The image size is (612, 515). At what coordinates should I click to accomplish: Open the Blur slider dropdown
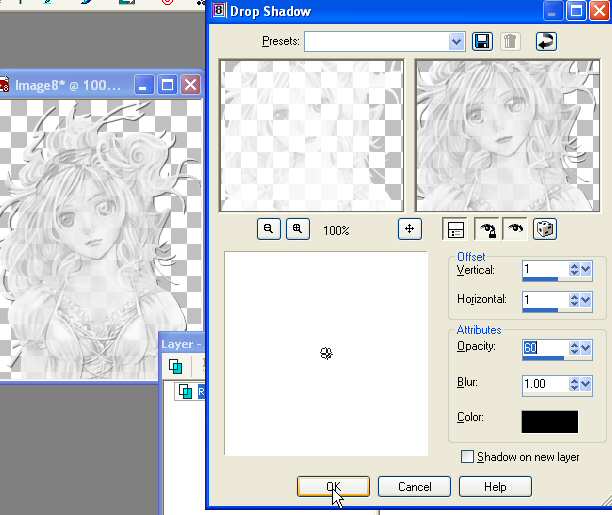pos(586,384)
